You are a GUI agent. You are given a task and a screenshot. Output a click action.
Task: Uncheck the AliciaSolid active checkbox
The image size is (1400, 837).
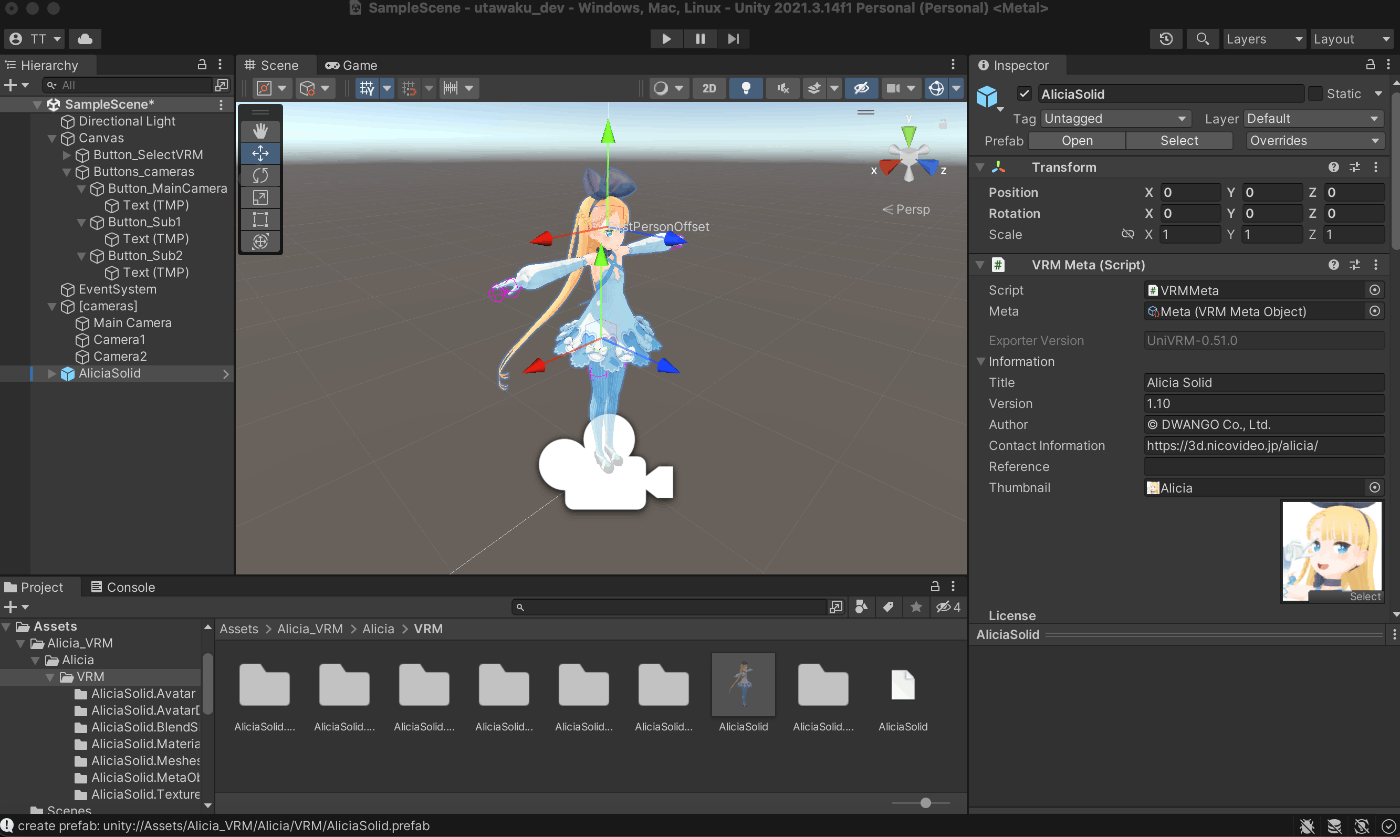1025,93
